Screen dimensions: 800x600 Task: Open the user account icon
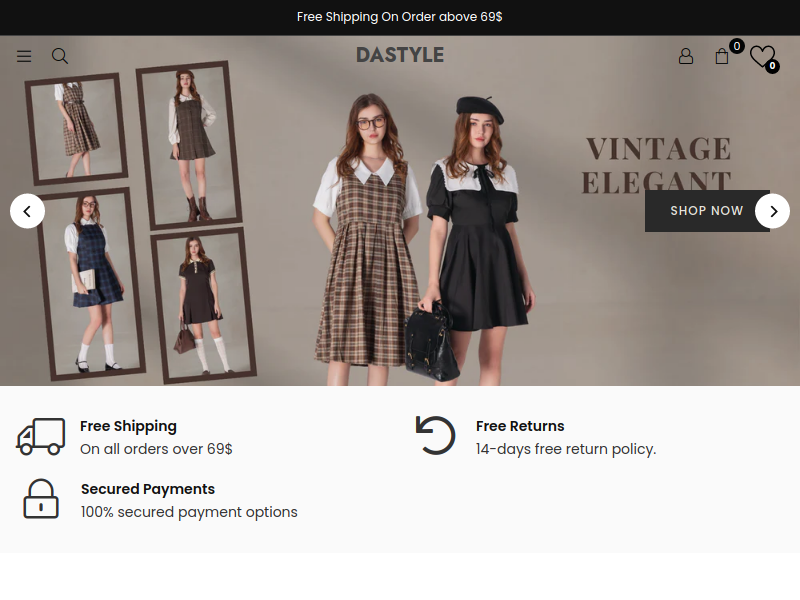coord(686,56)
